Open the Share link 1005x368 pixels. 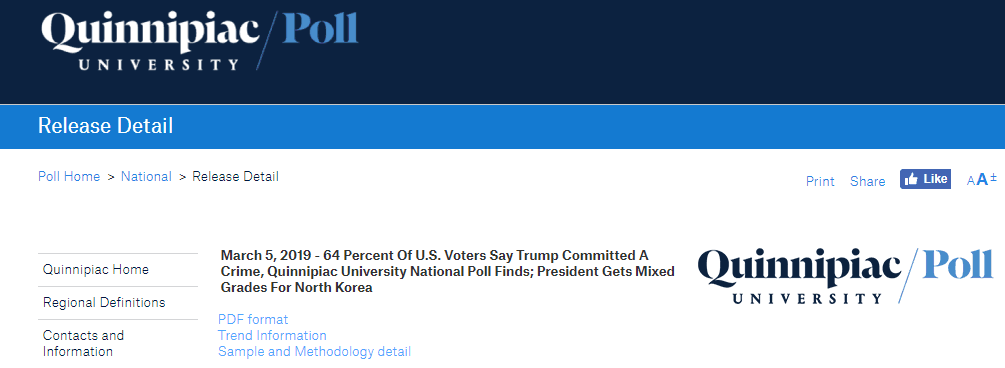click(867, 181)
